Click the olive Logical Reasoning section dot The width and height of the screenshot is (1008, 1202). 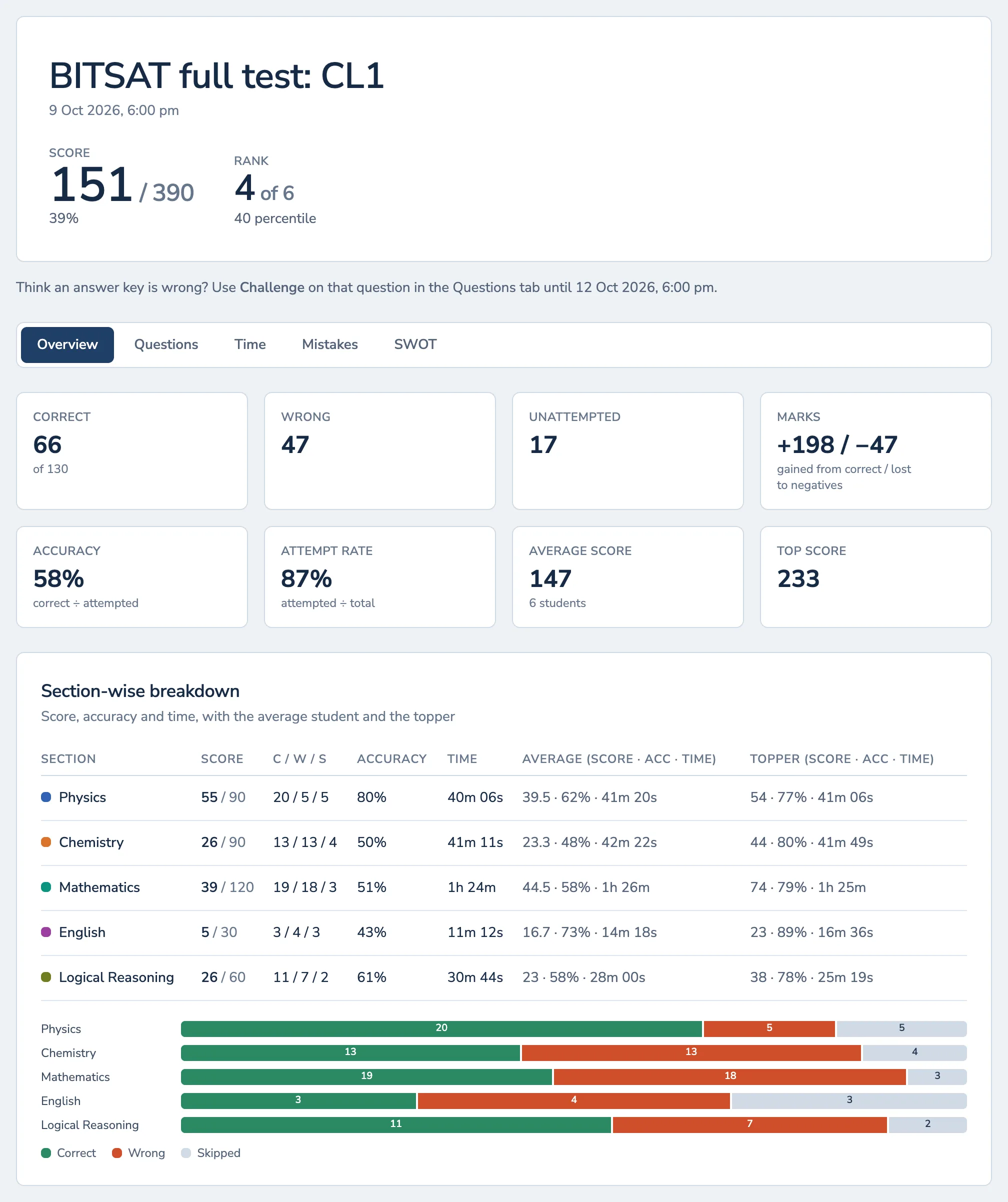46,977
